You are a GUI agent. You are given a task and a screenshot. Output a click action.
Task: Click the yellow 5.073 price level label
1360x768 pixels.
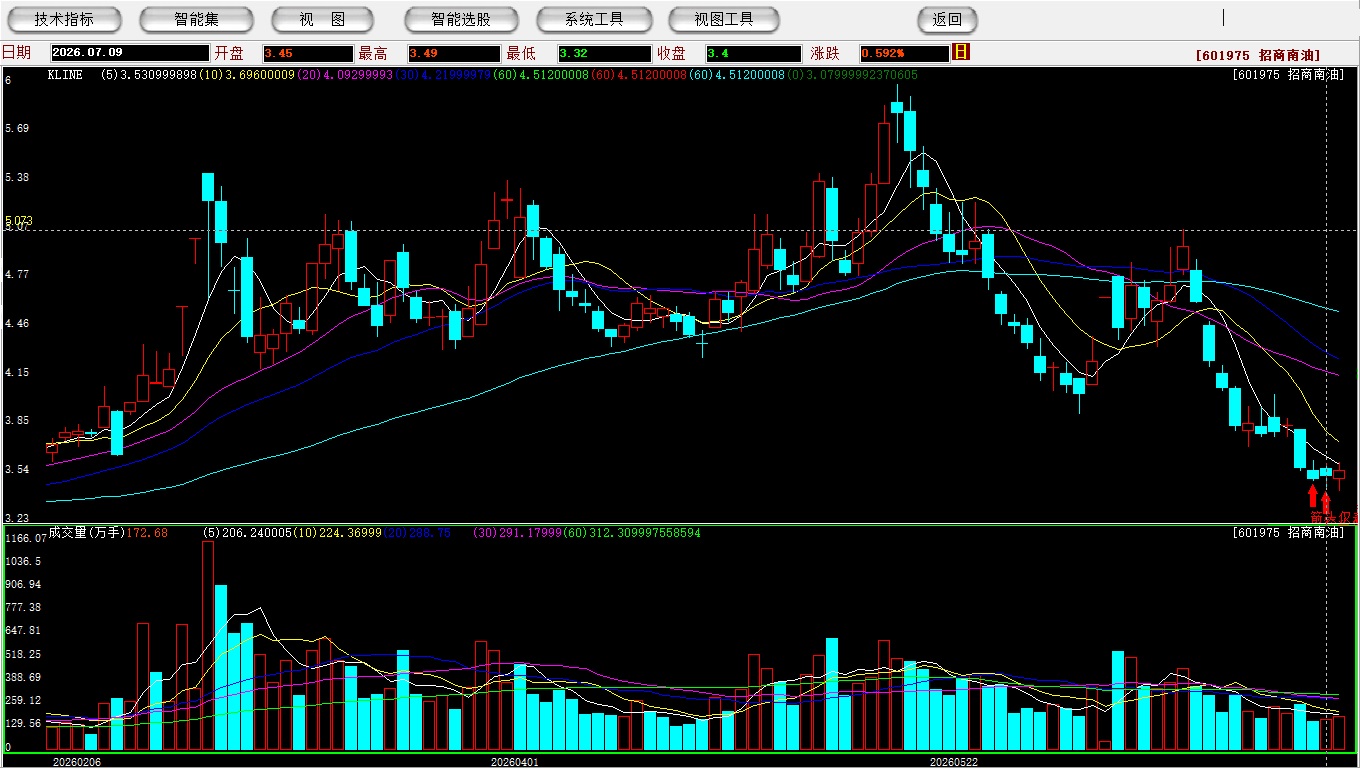(19, 220)
